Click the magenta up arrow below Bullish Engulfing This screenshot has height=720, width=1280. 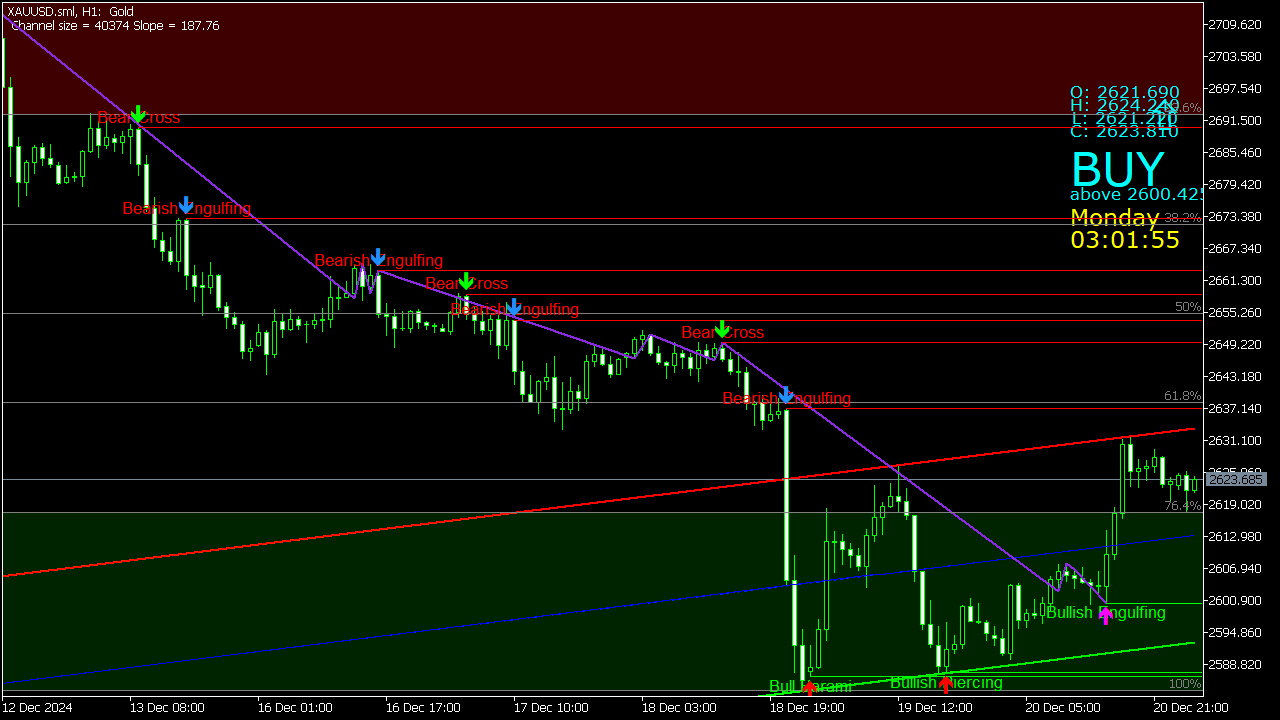tap(1105, 615)
